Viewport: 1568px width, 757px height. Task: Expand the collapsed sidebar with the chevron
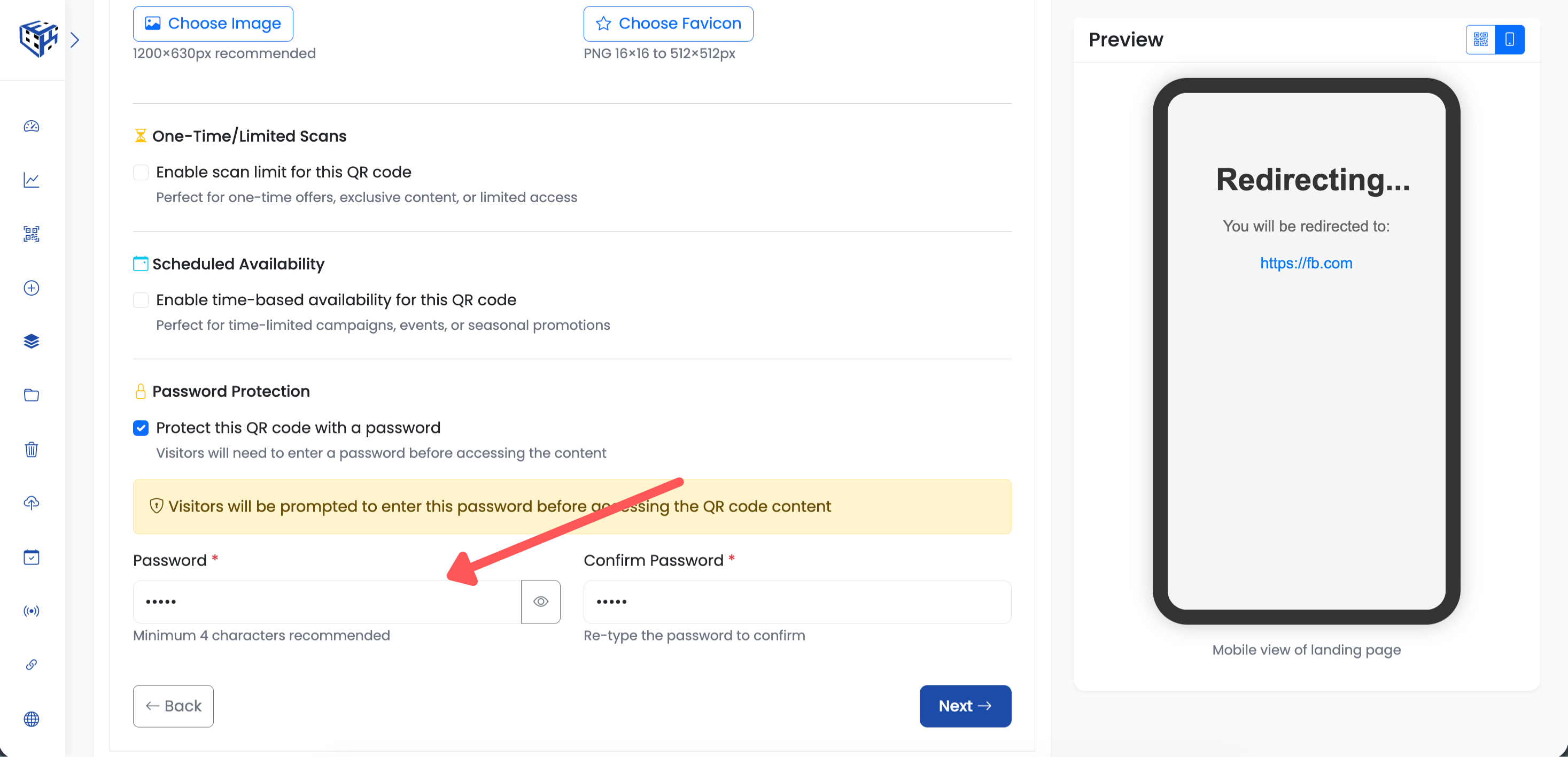[x=75, y=40]
